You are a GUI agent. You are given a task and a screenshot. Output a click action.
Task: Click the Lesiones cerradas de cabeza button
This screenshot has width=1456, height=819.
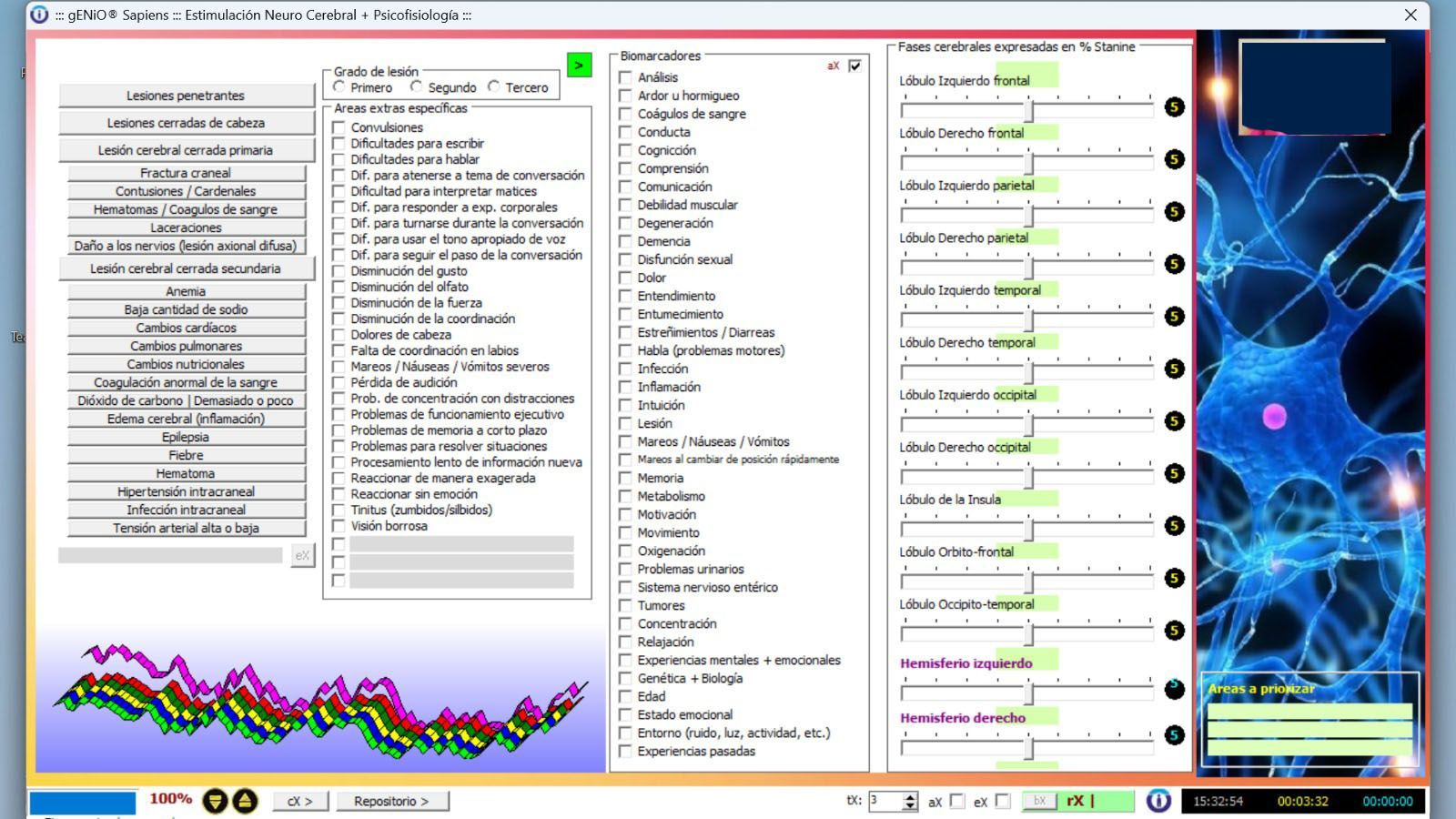coord(187,123)
